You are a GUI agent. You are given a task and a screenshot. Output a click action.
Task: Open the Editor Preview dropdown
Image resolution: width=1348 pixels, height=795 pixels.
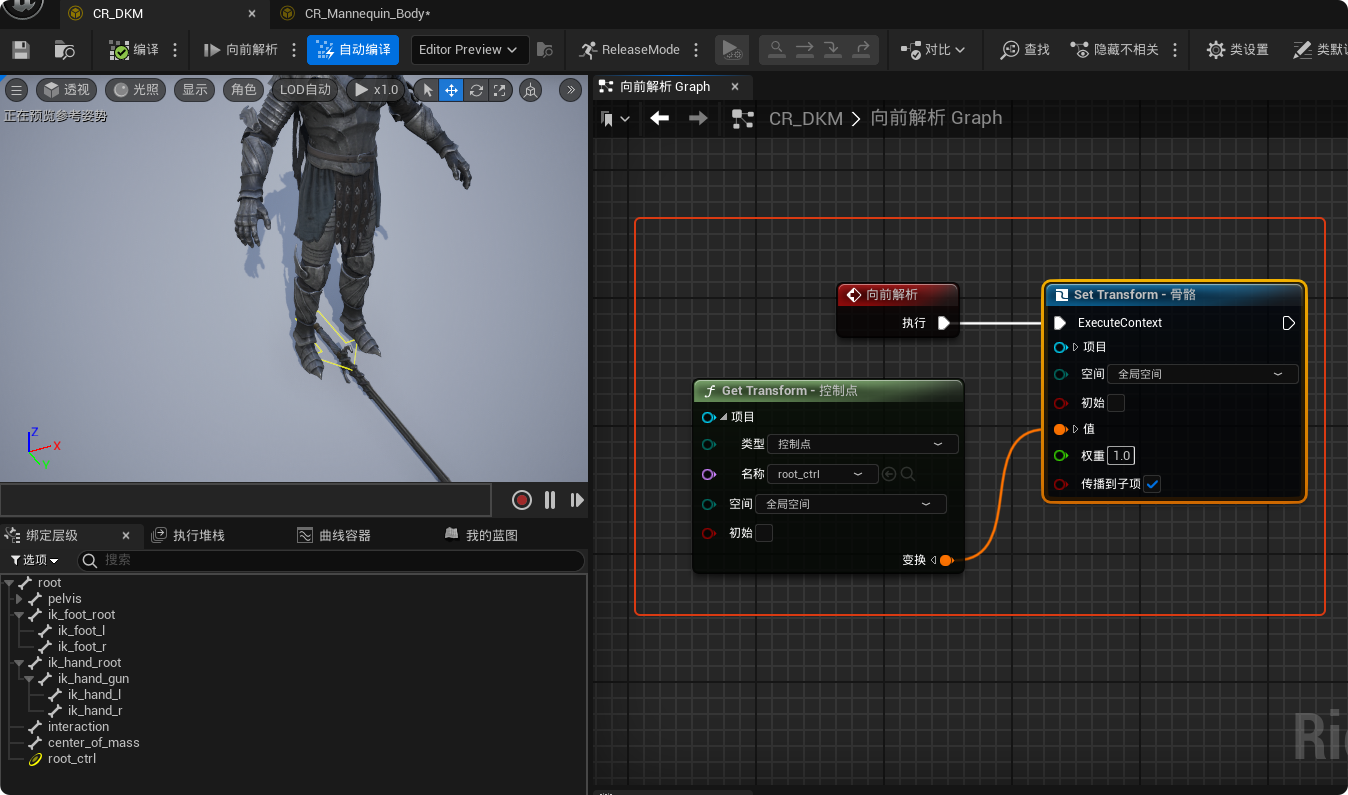469,50
